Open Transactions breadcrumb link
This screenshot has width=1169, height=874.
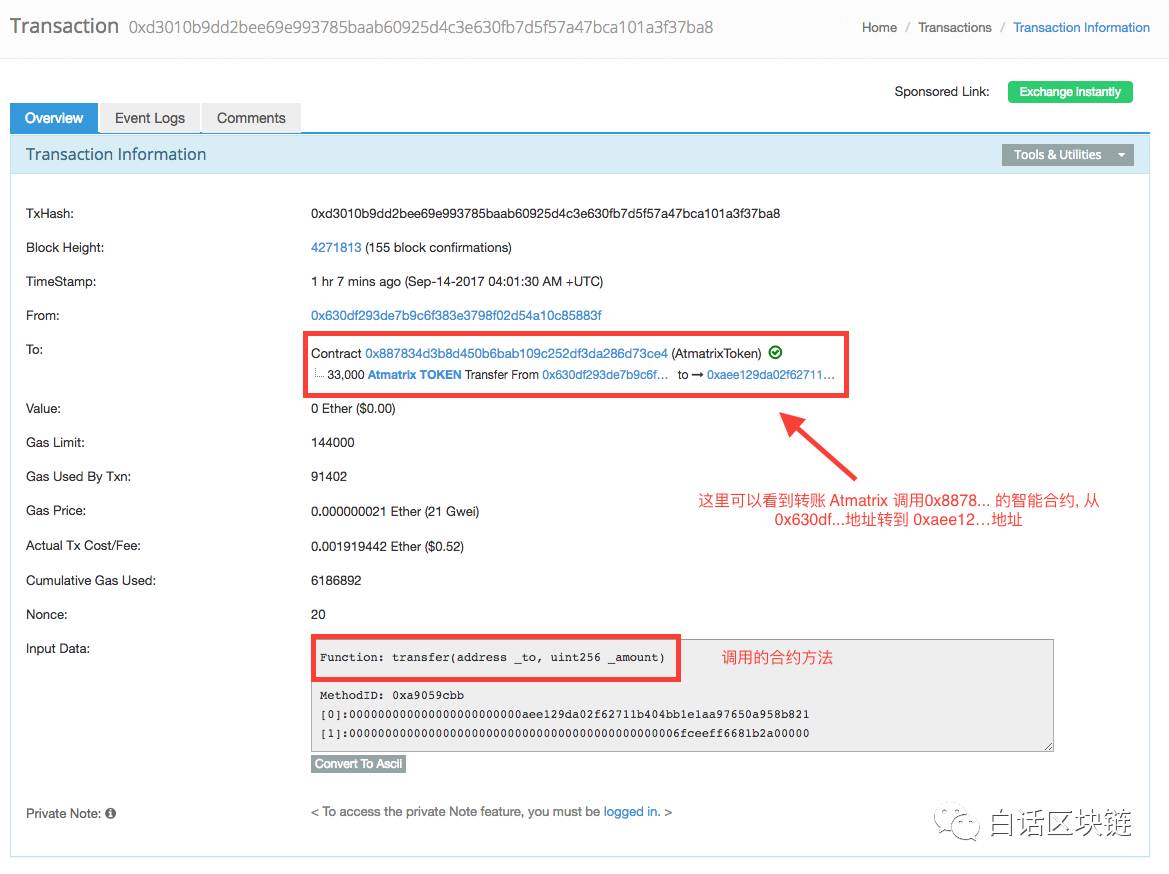tap(954, 28)
